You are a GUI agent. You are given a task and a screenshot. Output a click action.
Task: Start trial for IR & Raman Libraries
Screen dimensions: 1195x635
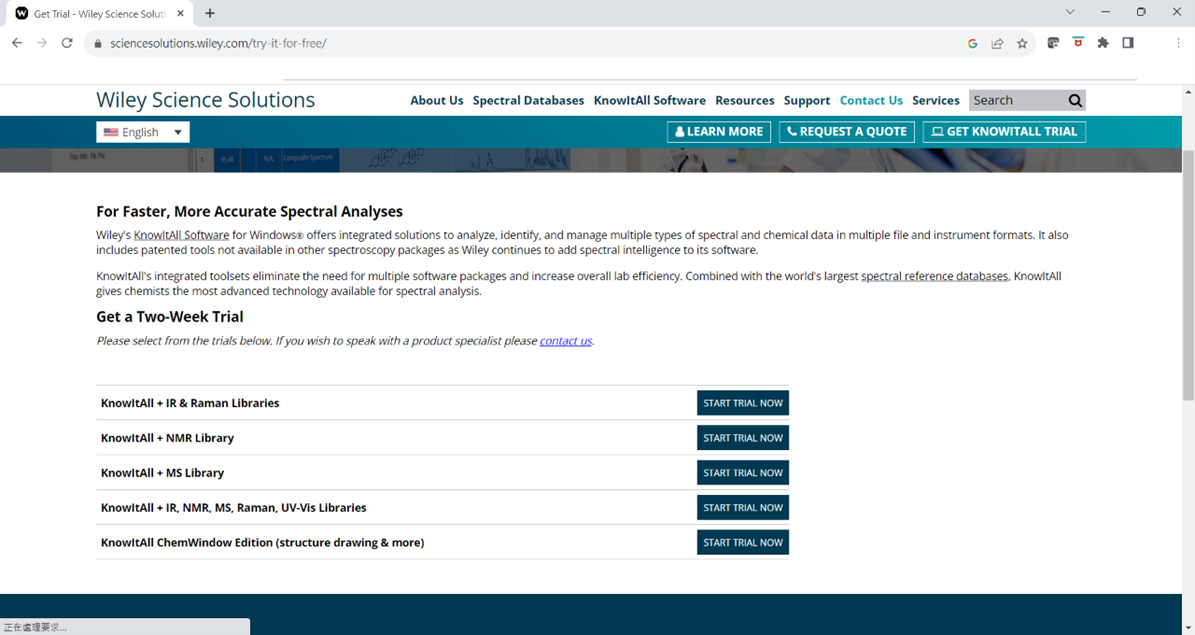(x=742, y=403)
